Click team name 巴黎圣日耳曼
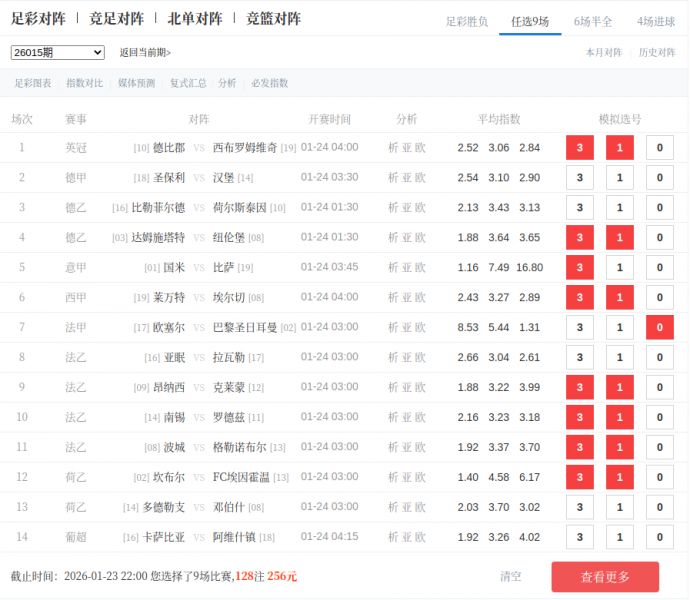The image size is (690, 600). point(245,328)
